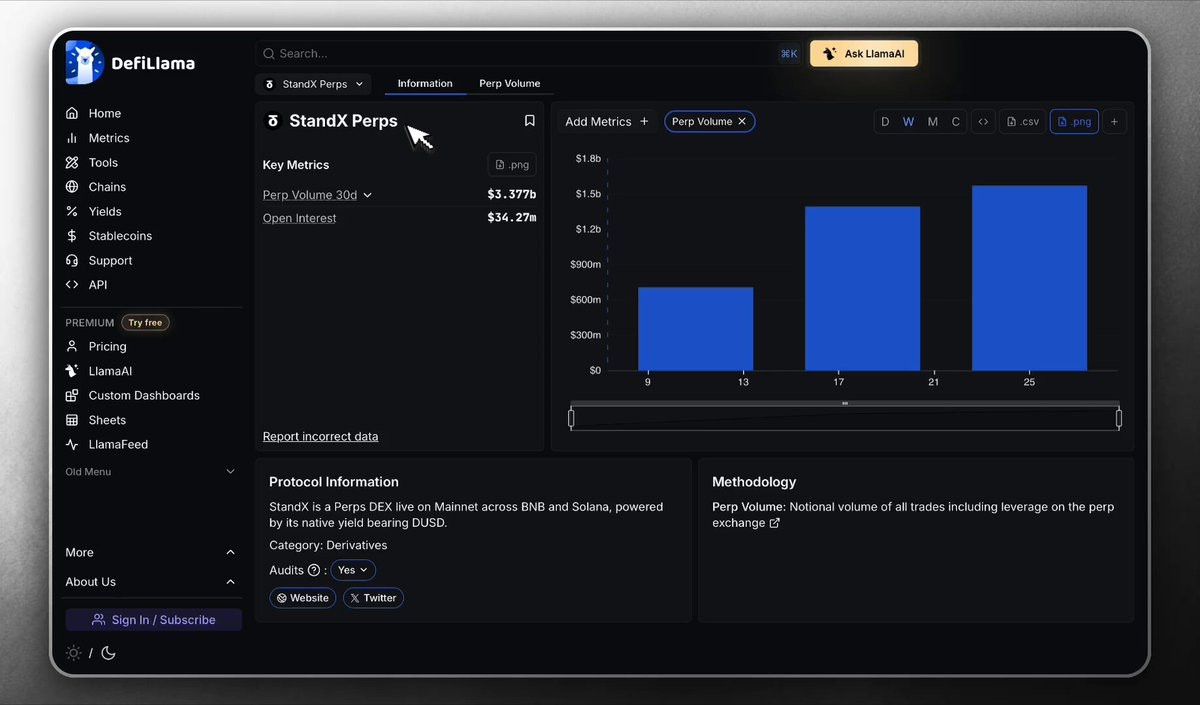This screenshot has width=1200, height=705.
Task: Select cumulative C chart interval
Action: (x=956, y=122)
